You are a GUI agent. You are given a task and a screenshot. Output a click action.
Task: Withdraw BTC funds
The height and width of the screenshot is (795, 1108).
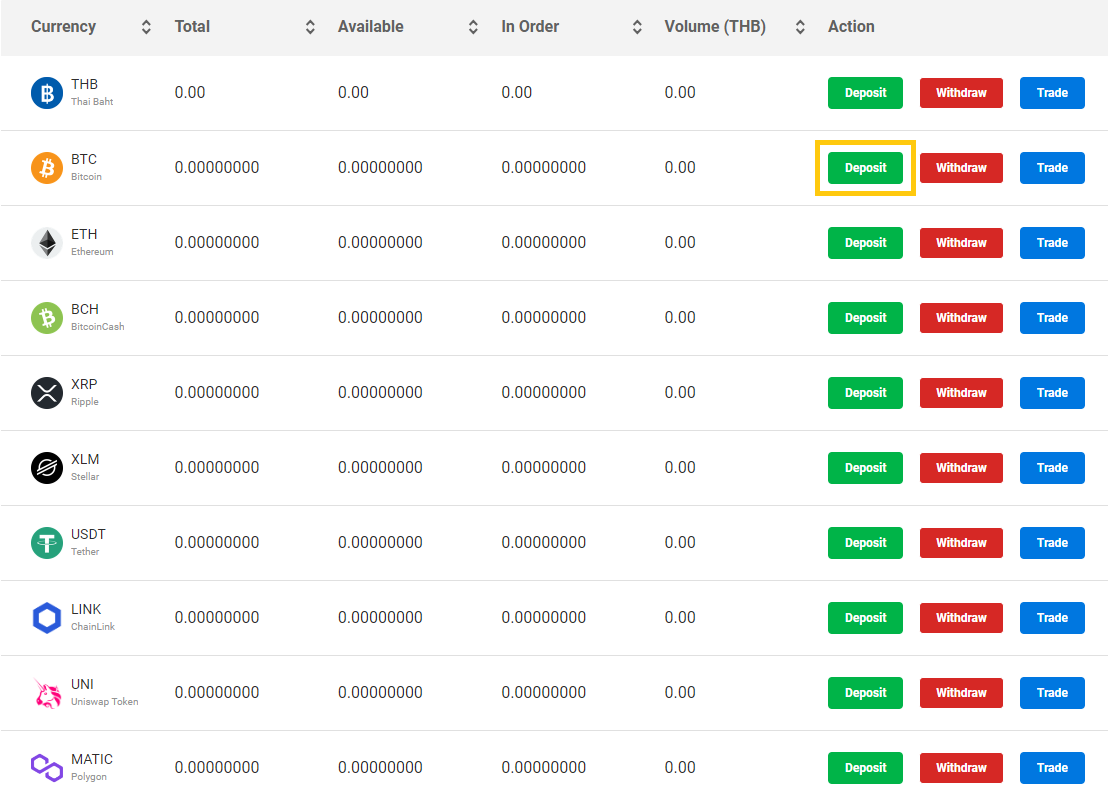click(x=961, y=168)
